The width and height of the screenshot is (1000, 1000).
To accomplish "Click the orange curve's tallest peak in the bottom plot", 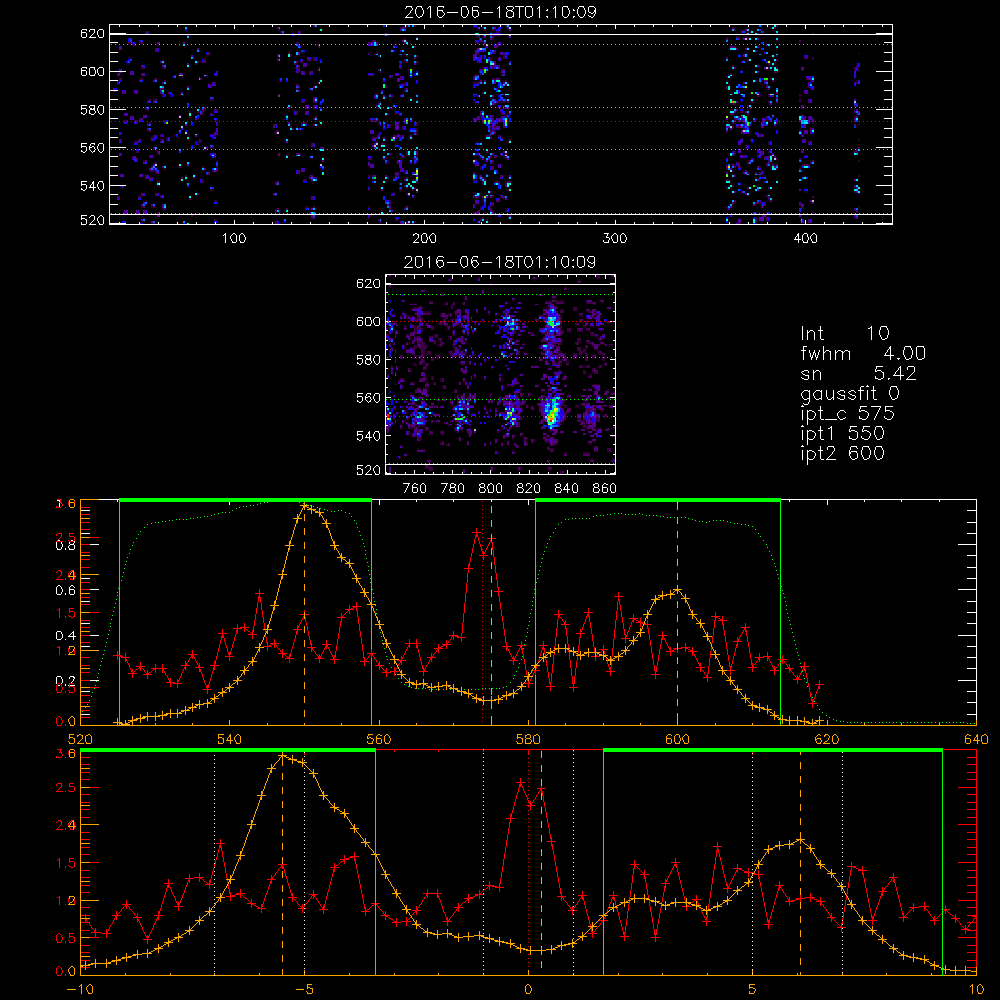I will [x=283, y=756].
